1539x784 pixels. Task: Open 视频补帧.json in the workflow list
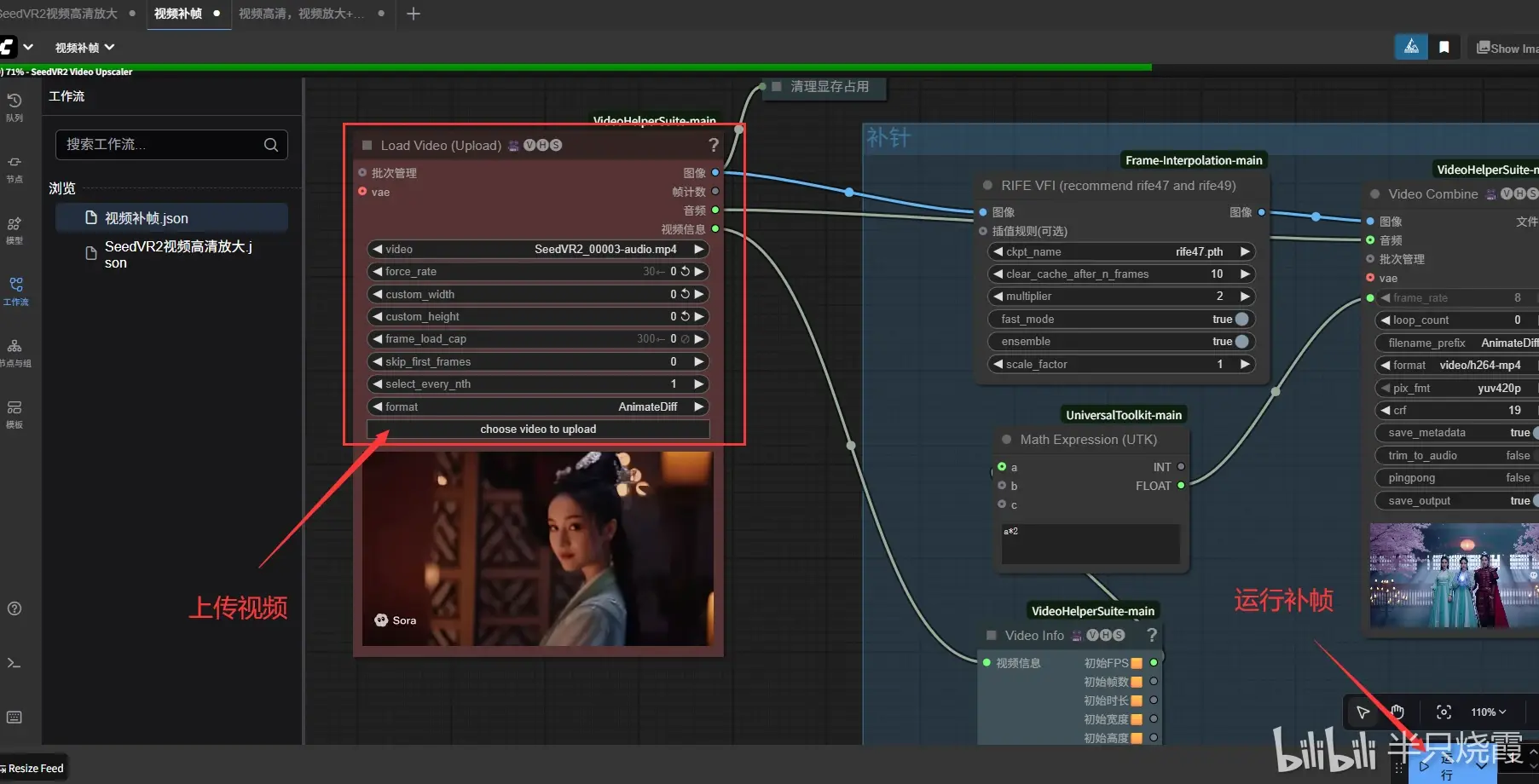point(171,218)
